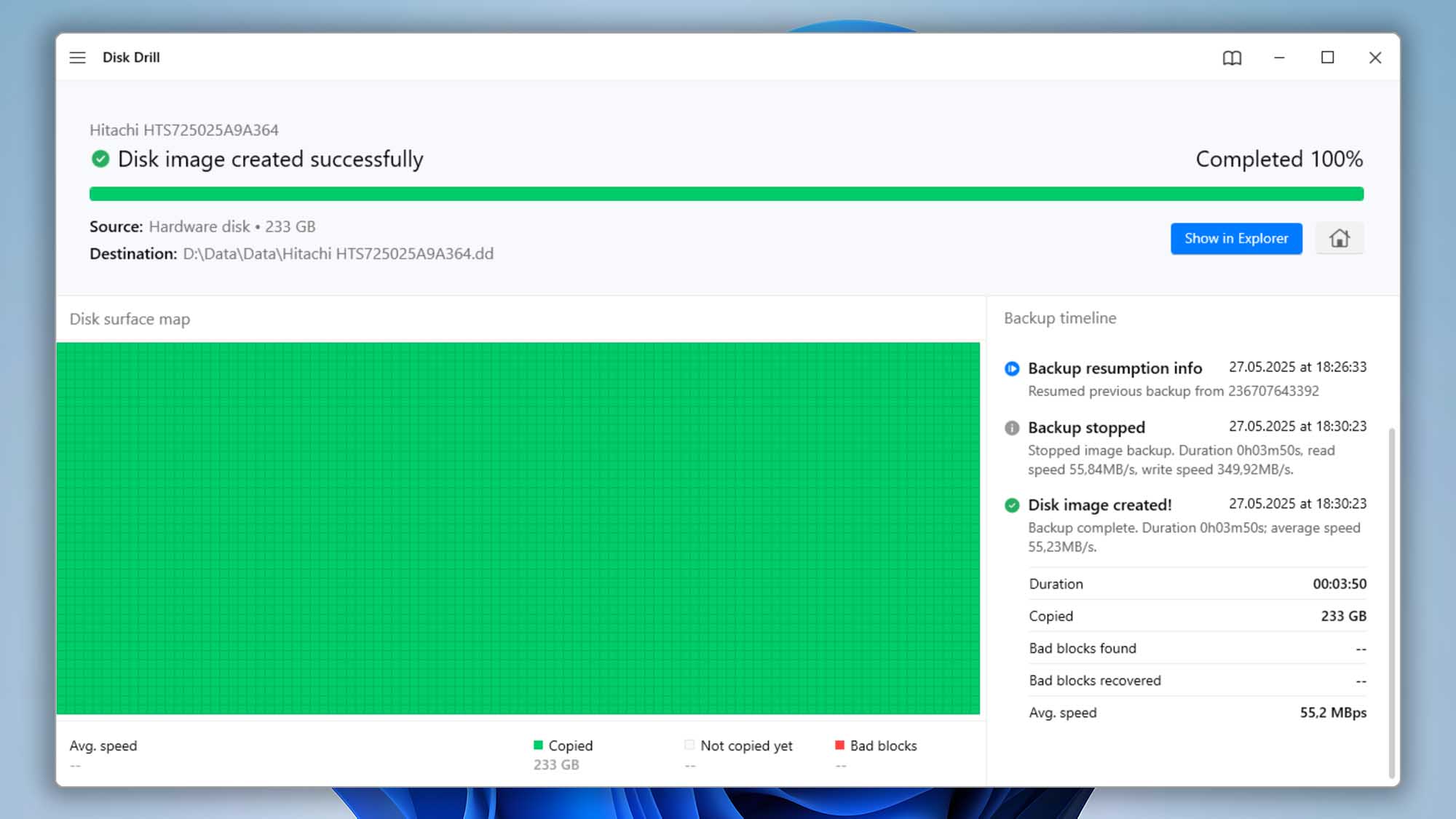This screenshot has height=819, width=1456.
Task: Click Show in Explorer button
Action: point(1236,238)
